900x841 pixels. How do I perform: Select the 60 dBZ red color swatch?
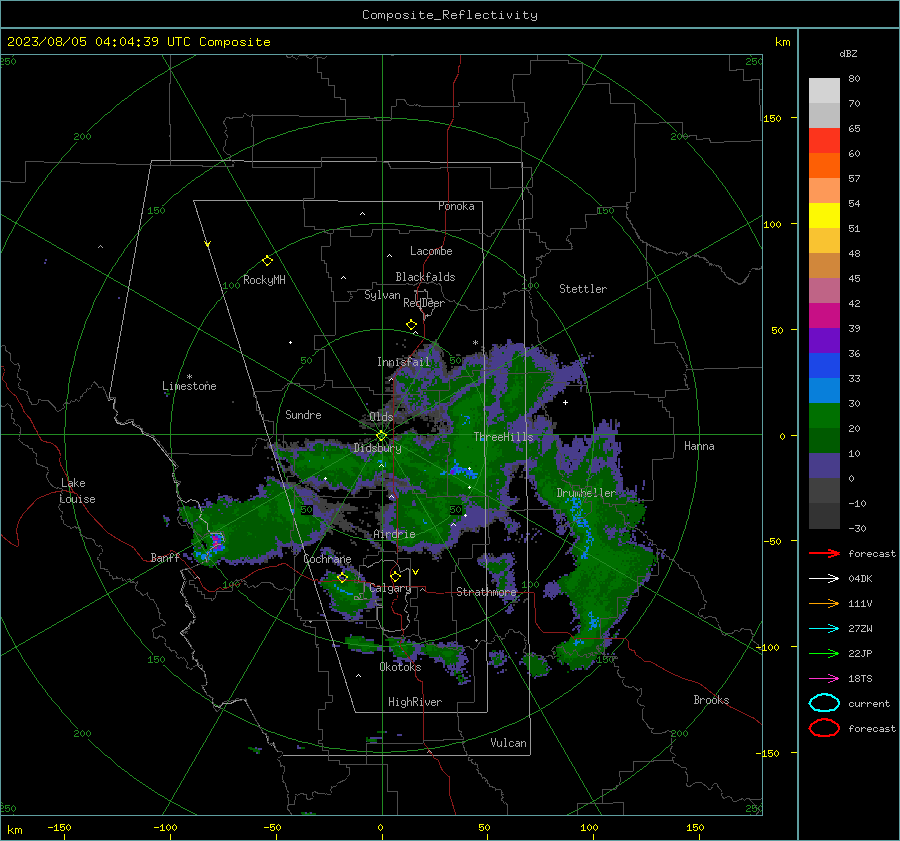[824, 141]
